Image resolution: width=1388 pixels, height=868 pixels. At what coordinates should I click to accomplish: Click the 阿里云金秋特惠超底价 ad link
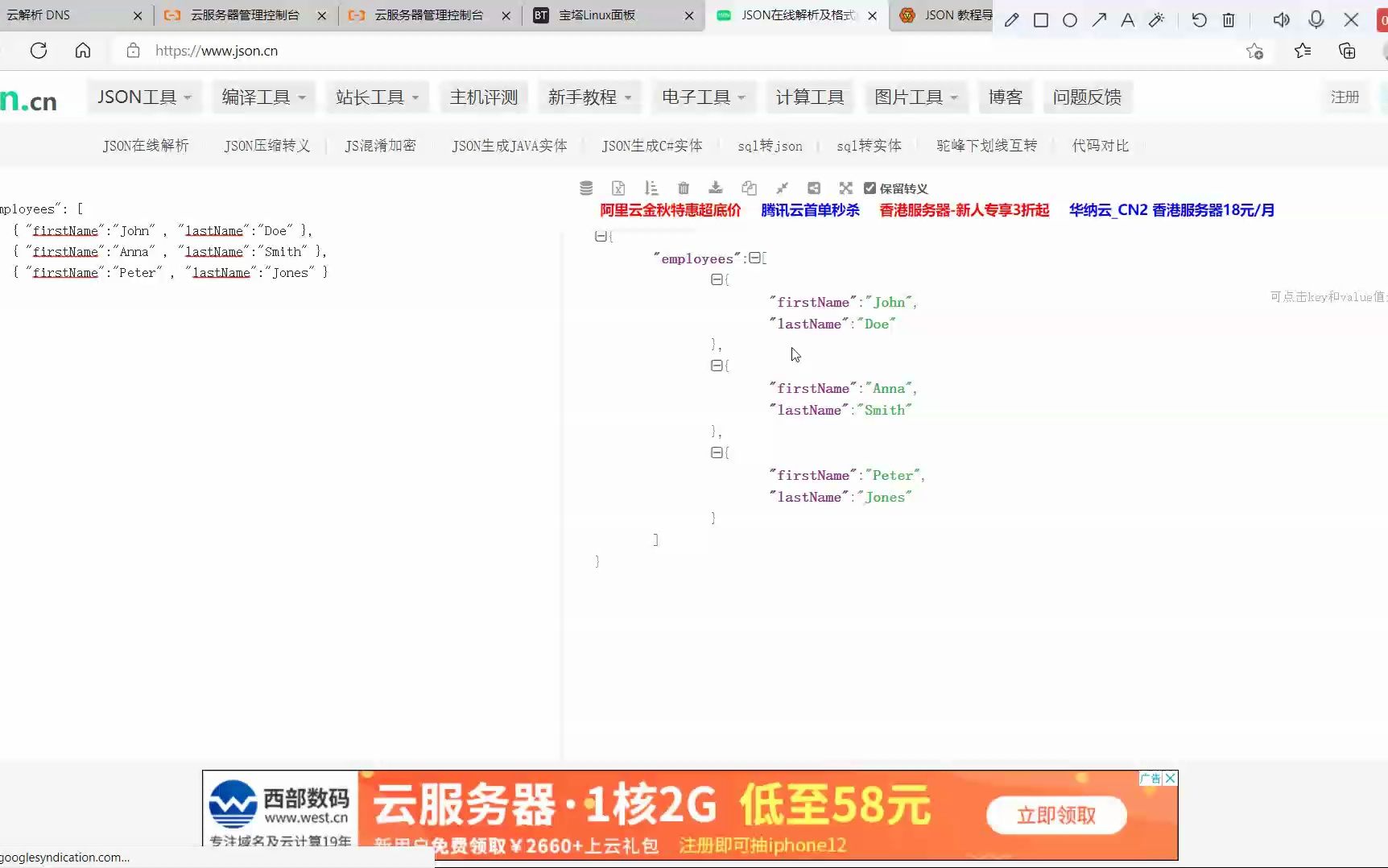pos(670,210)
